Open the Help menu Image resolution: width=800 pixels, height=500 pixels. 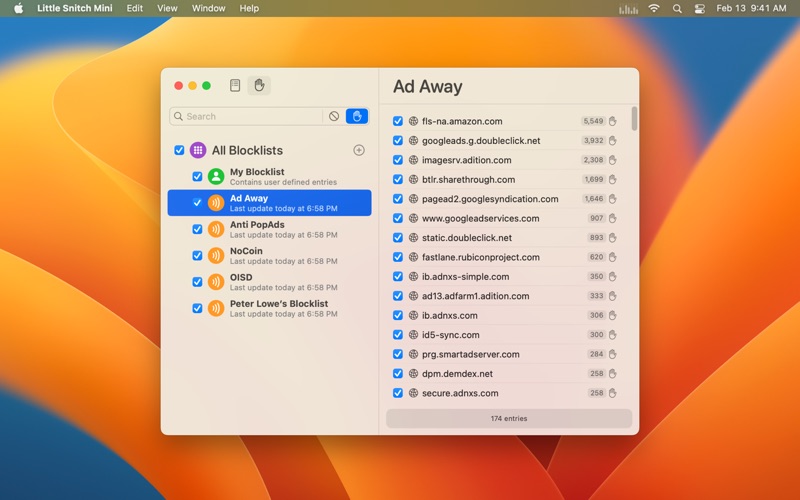pyautogui.click(x=249, y=8)
